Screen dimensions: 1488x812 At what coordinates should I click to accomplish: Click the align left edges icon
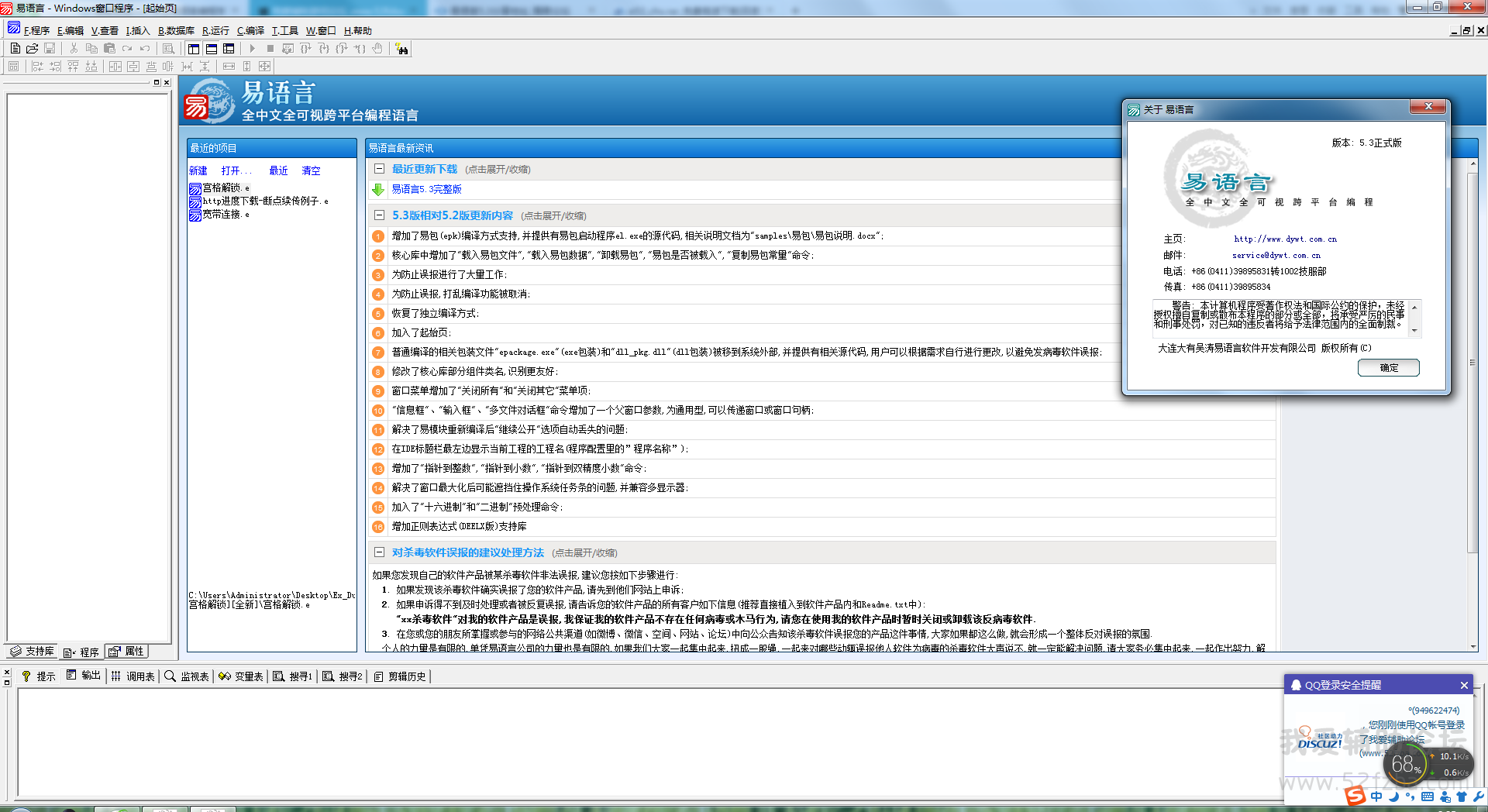(x=37, y=67)
